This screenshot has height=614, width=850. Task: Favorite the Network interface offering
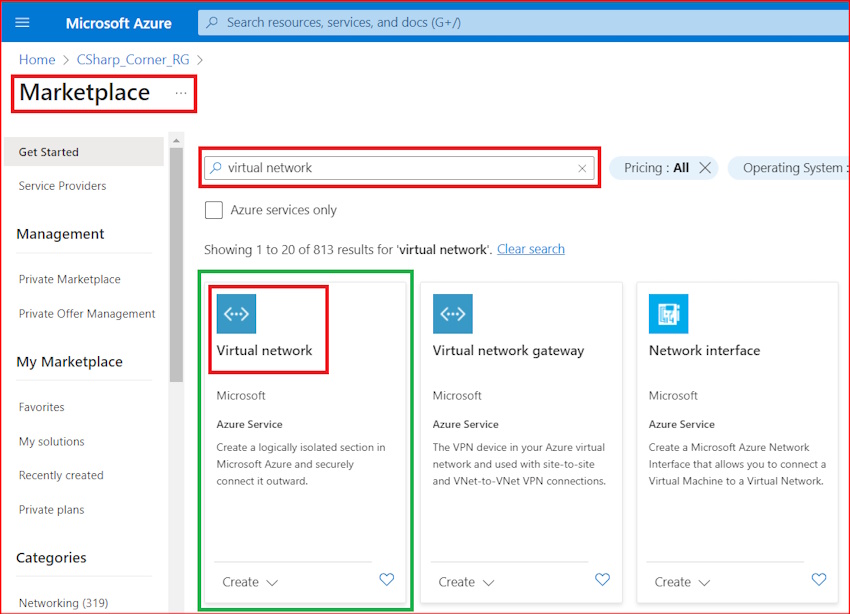tap(819, 580)
